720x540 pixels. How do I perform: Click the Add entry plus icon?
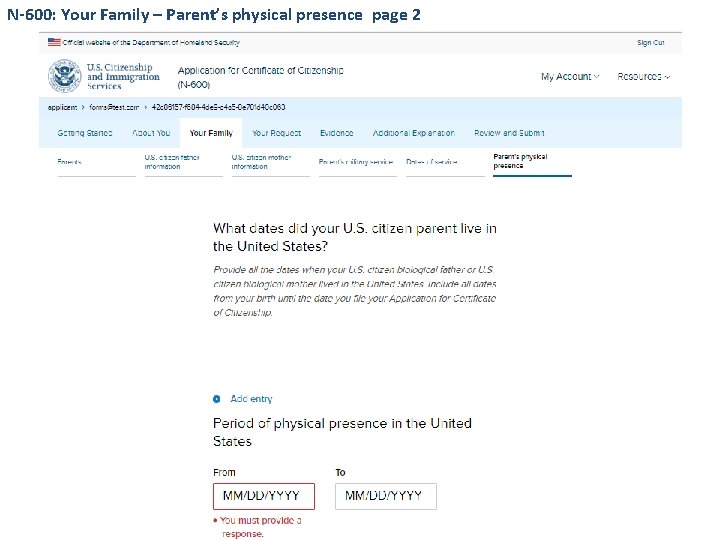point(217,399)
